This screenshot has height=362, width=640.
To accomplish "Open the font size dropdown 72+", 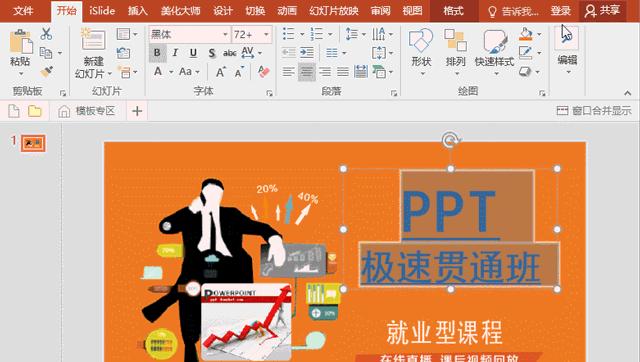I will [x=266, y=34].
